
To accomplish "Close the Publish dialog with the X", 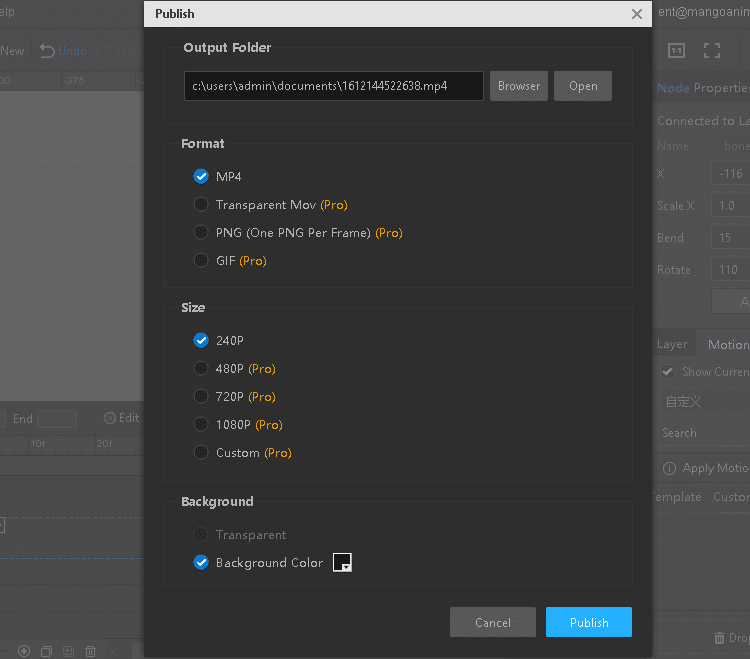I will 637,14.
